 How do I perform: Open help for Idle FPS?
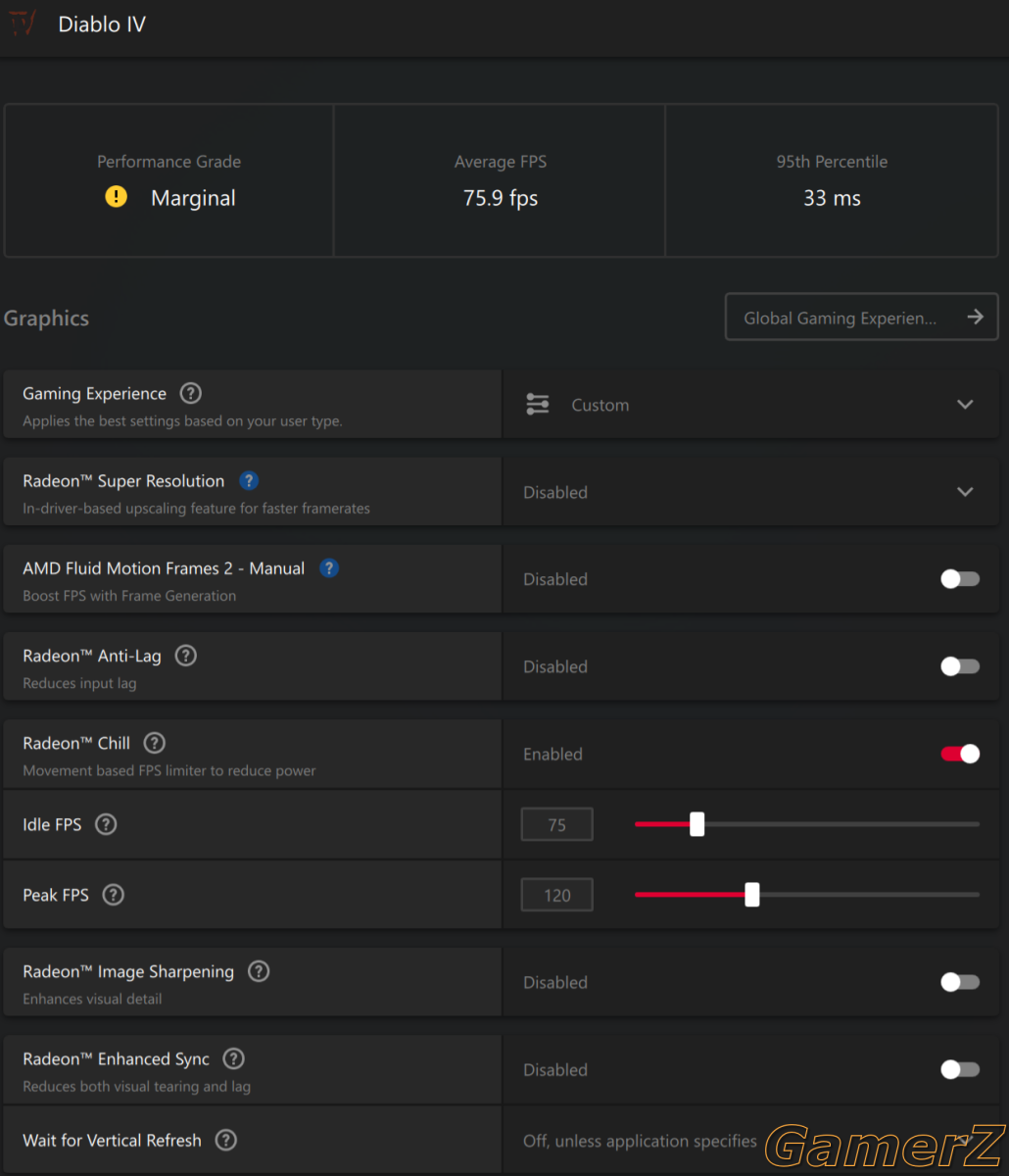tap(106, 824)
